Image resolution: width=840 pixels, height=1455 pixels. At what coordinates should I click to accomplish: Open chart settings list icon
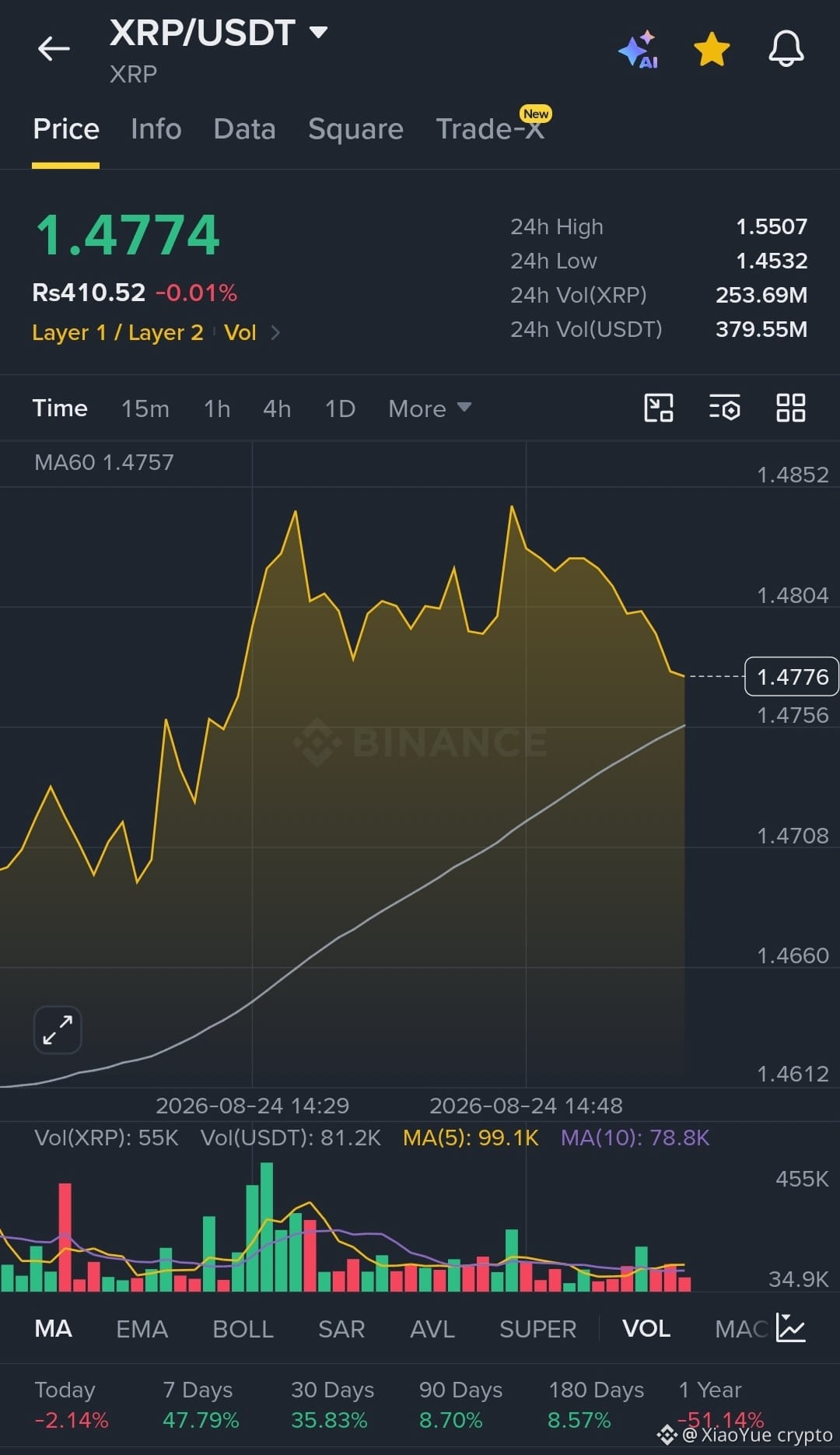point(724,408)
